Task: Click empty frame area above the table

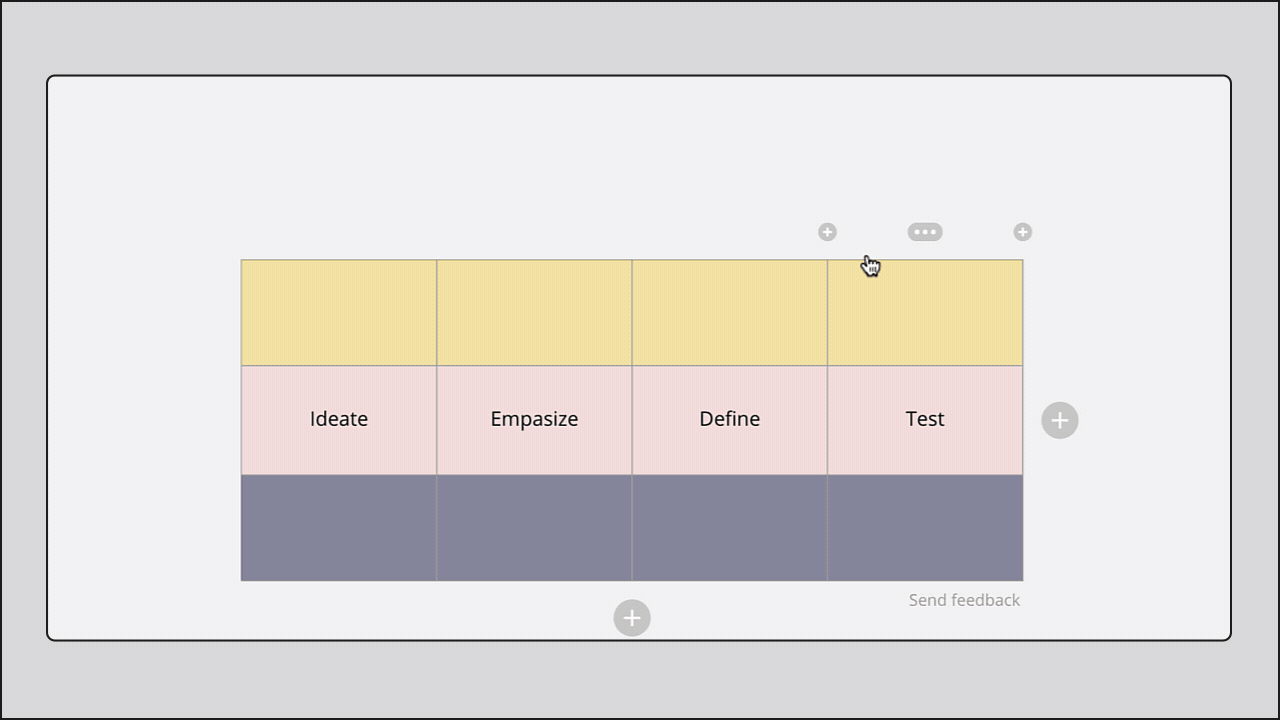Action: click(x=640, y=150)
